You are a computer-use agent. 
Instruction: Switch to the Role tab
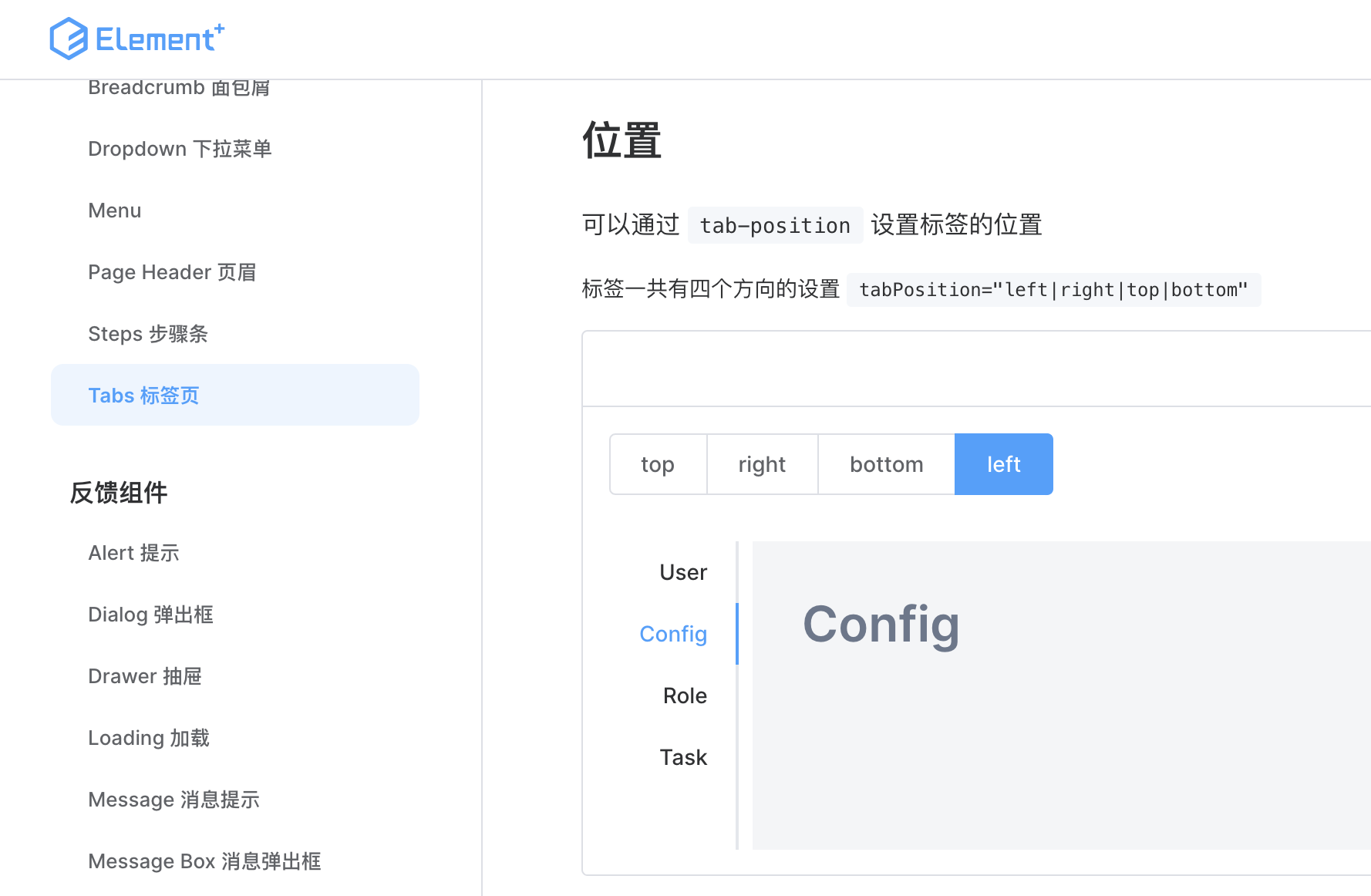683,695
